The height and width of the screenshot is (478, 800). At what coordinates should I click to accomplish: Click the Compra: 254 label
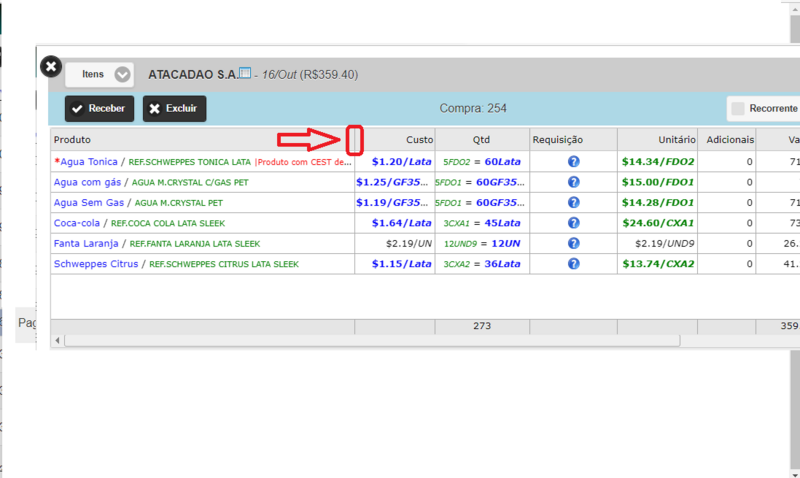[473, 108]
